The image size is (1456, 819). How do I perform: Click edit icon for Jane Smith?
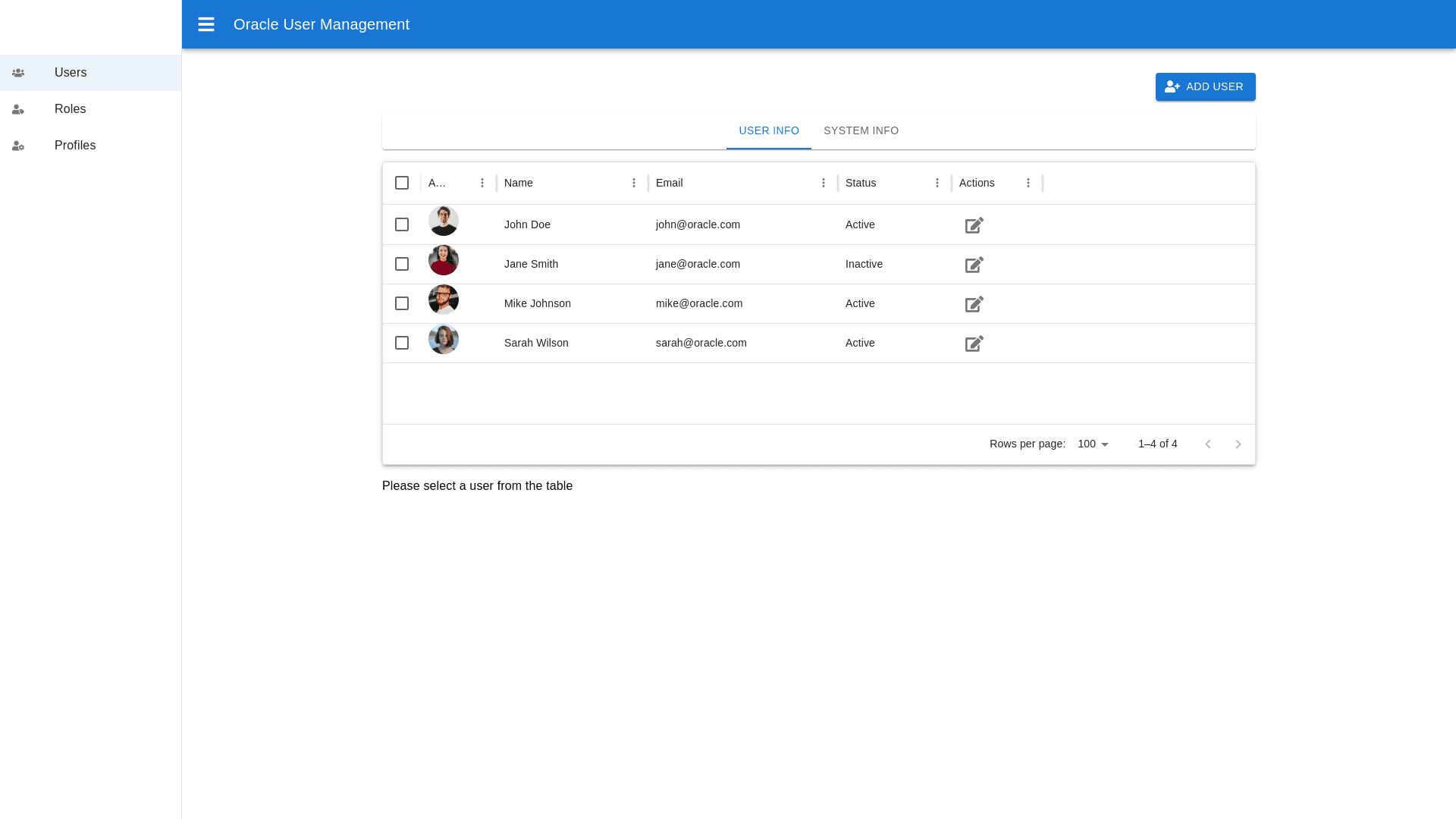tap(974, 265)
